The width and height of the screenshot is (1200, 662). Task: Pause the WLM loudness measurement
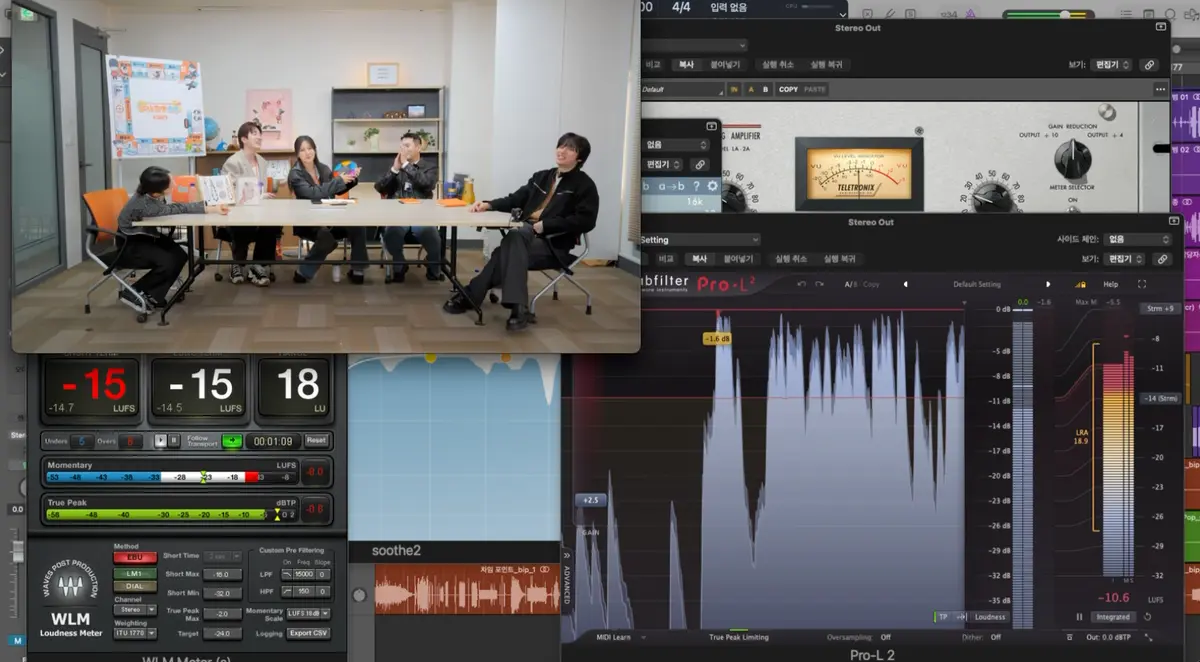pyautogui.click(x=173, y=441)
